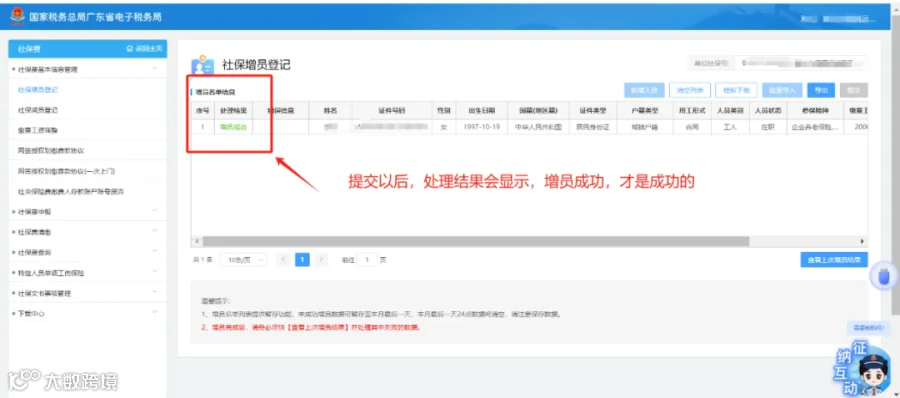Click the 返回主页 home icon link
This screenshot has height=398, width=900.
tap(144, 49)
